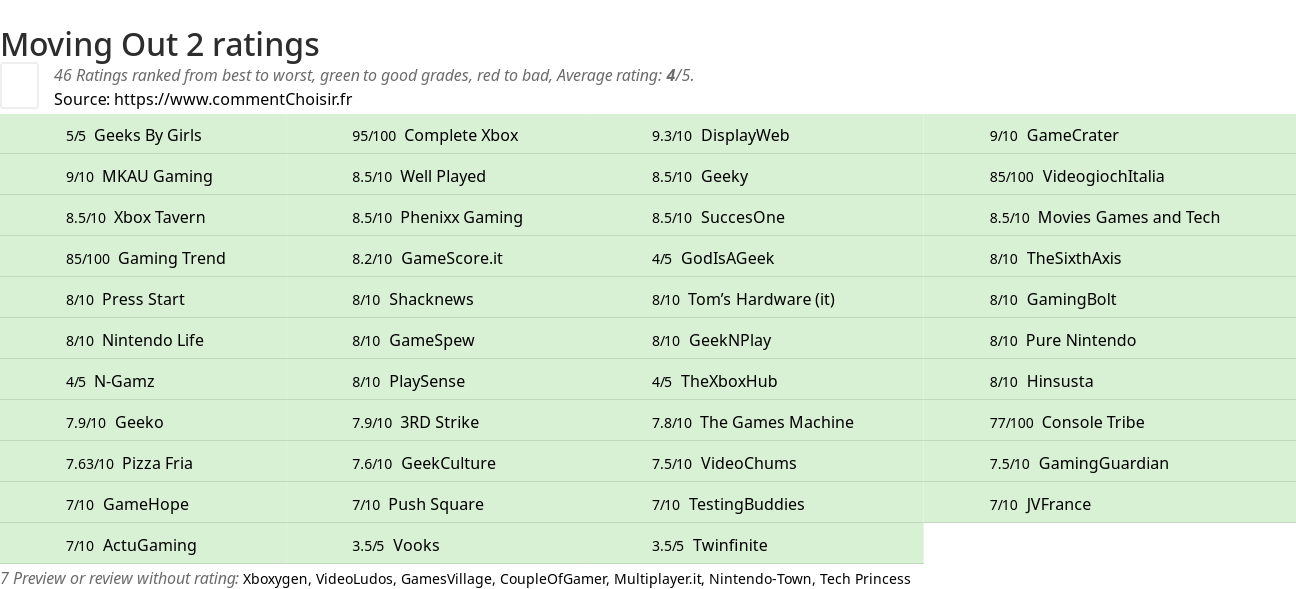Click the small square logo box beside source
The width and height of the screenshot is (1296, 589).
click(19, 85)
